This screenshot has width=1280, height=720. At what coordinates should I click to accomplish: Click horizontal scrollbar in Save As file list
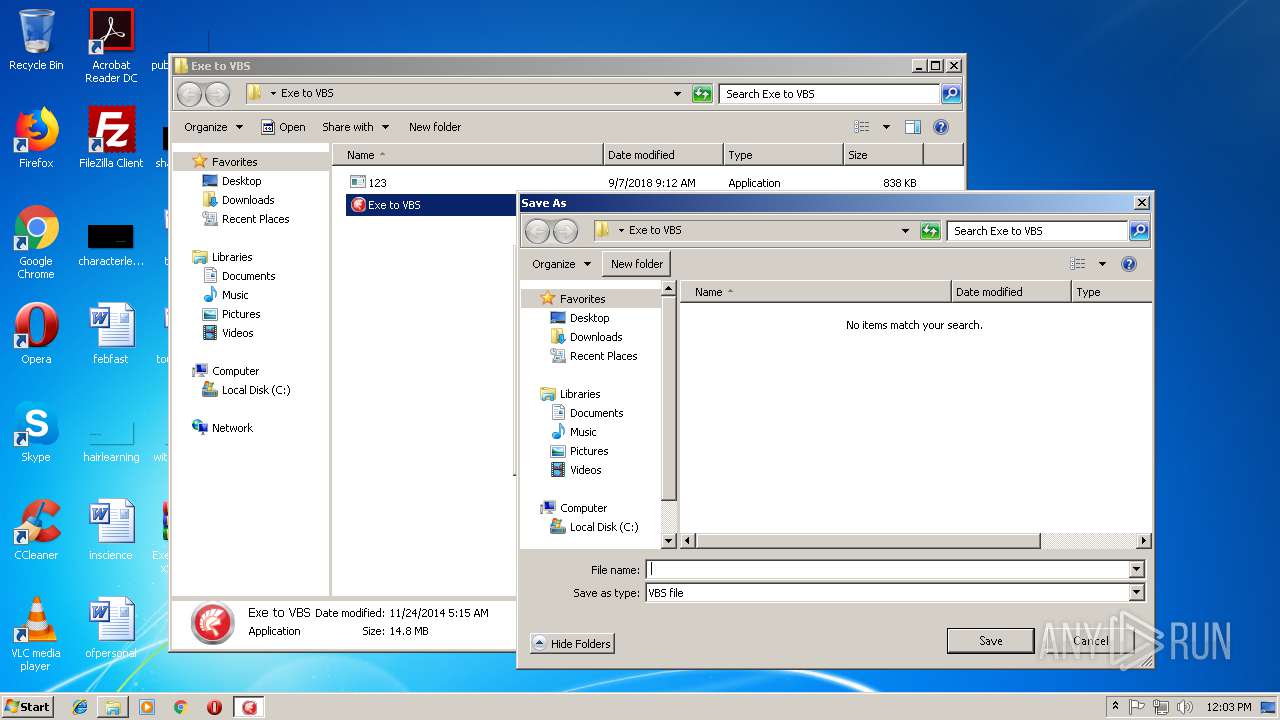[868, 541]
